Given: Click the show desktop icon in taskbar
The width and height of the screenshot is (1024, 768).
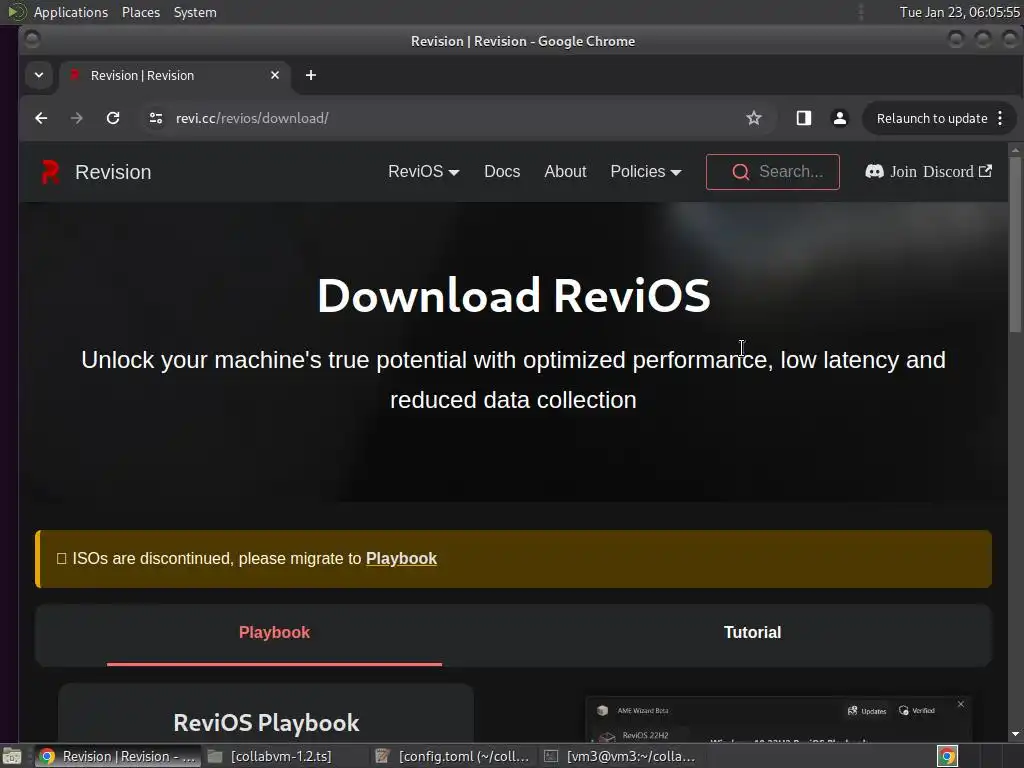Looking at the screenshot, I should click(11, 756).
